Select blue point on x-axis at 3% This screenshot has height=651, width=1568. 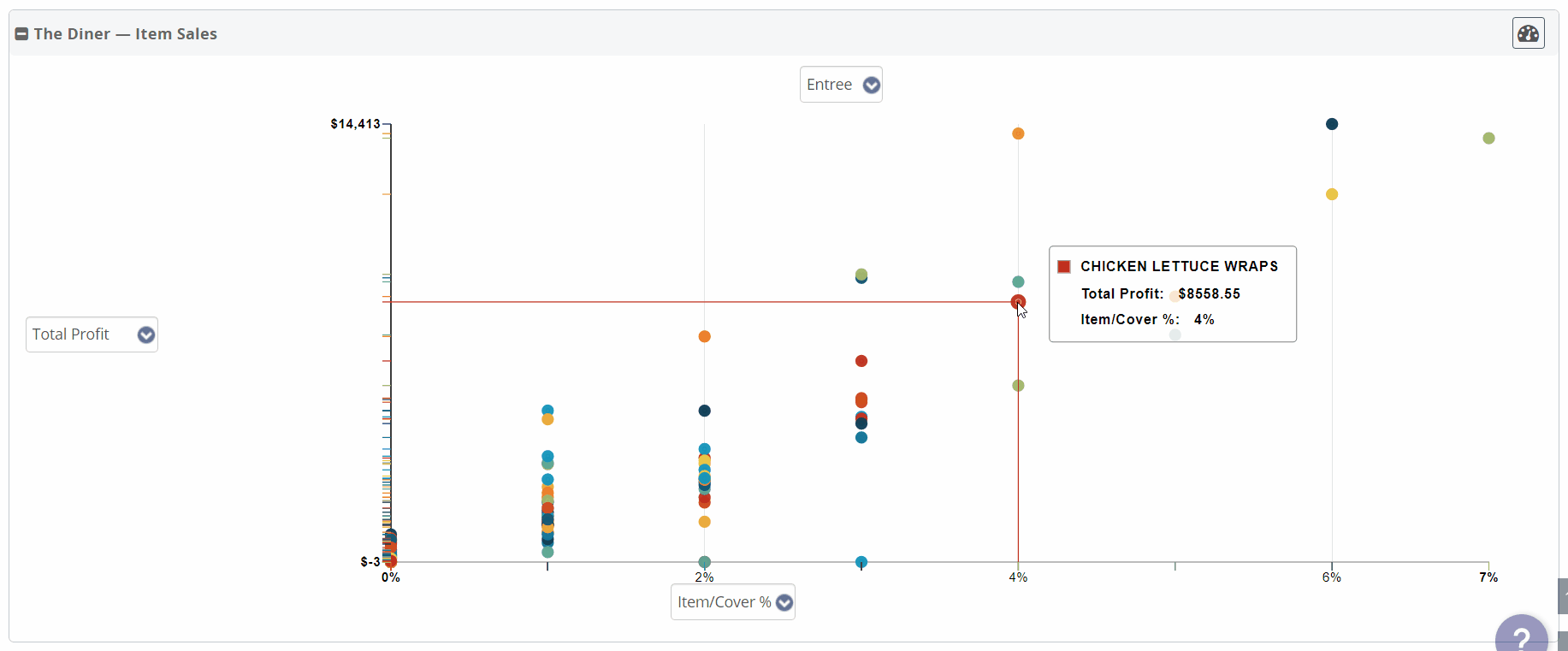click(861, 562)
